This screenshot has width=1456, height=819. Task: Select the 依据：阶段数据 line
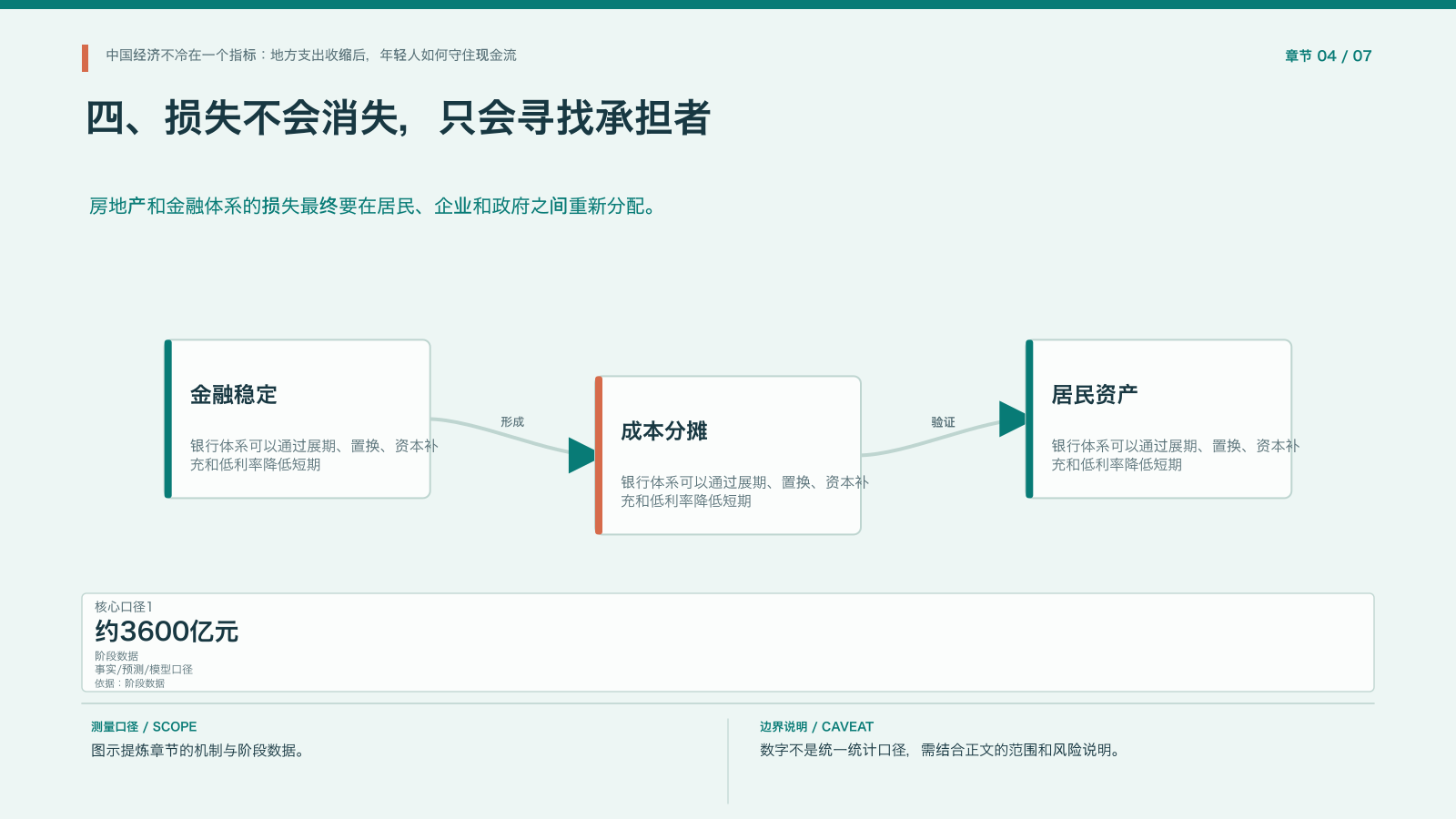[129, 683]
